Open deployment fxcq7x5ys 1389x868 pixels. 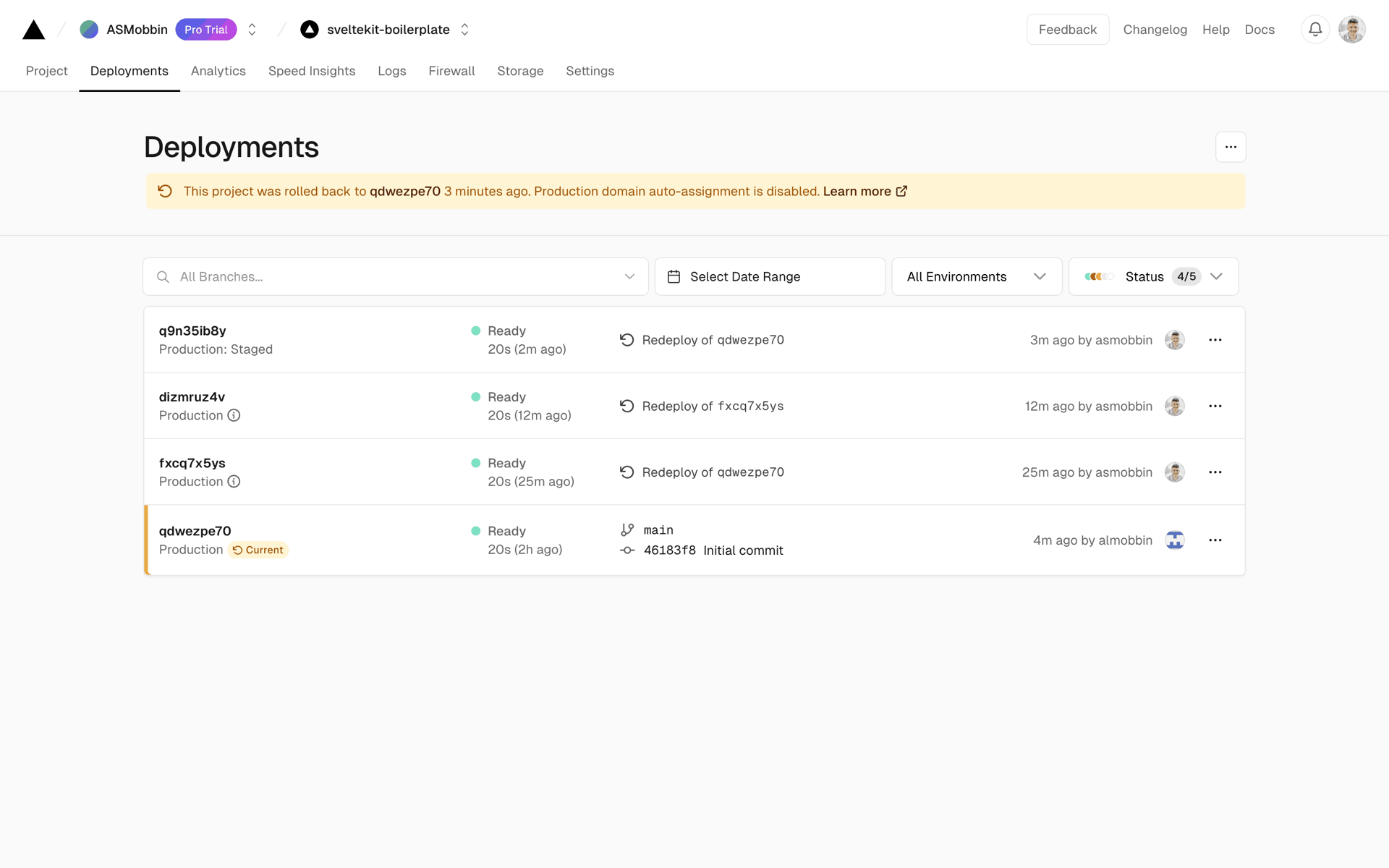192,463
